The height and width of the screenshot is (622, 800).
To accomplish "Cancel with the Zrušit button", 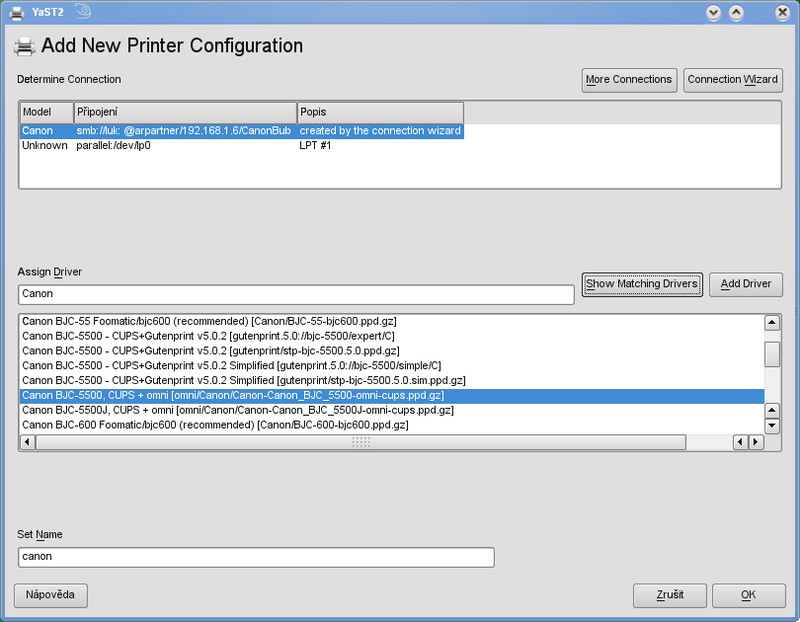I will (x=669, y=595).
